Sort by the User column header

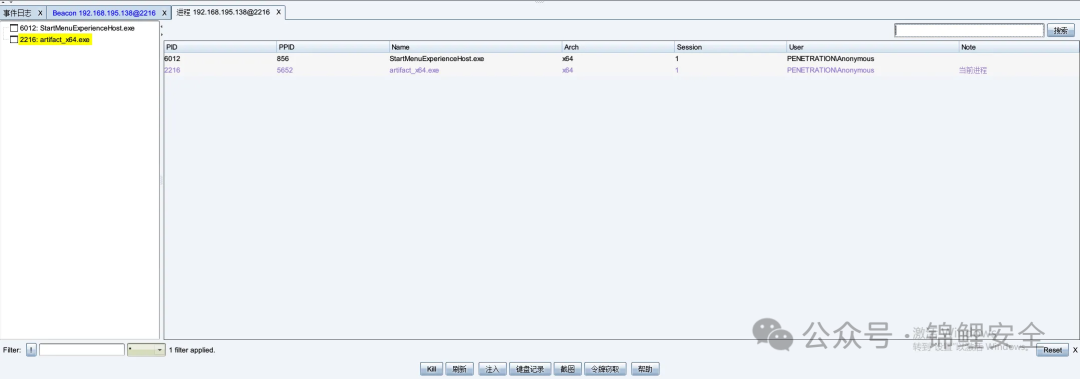[872, 47]
